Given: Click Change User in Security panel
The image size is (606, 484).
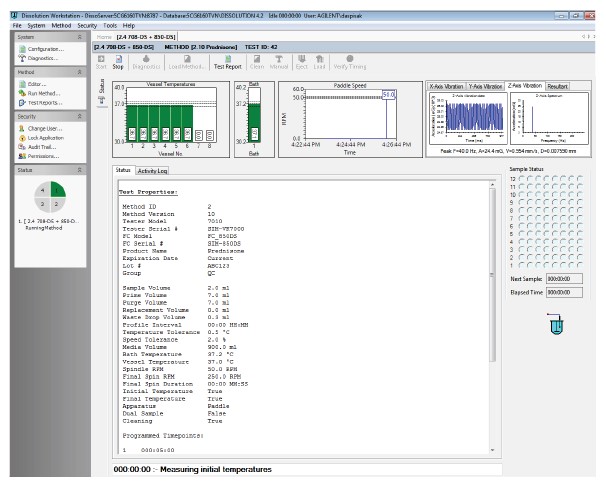Looking at the screenshot, I should click(x=40, y=128).
